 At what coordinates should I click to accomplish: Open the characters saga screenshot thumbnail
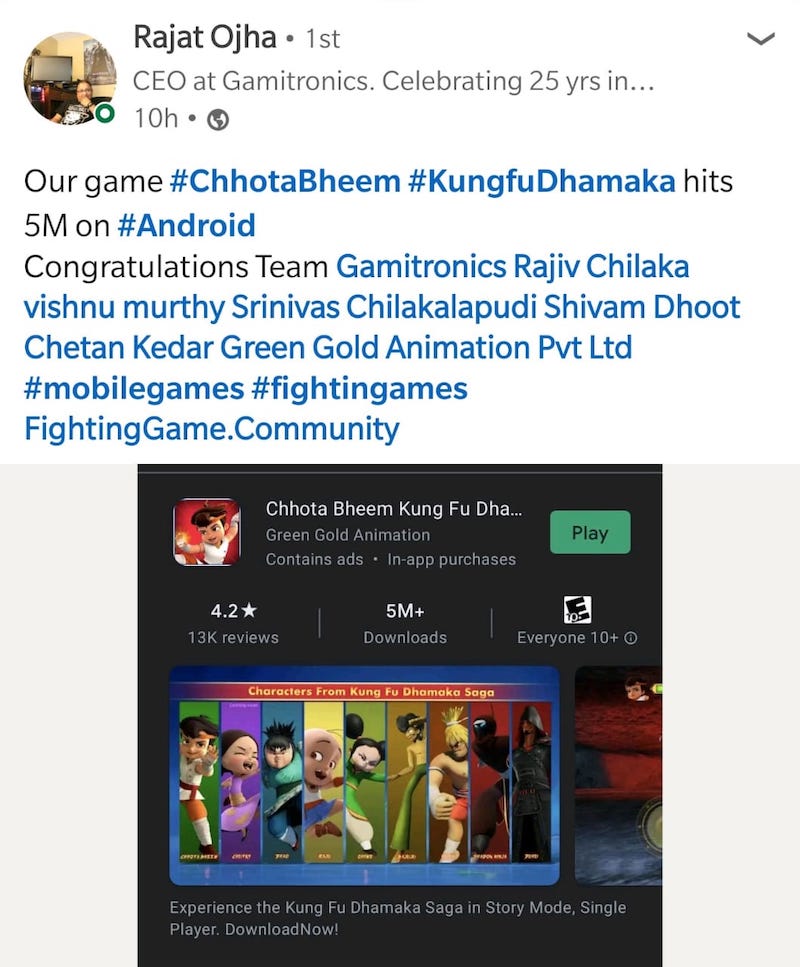click(365, 775)
